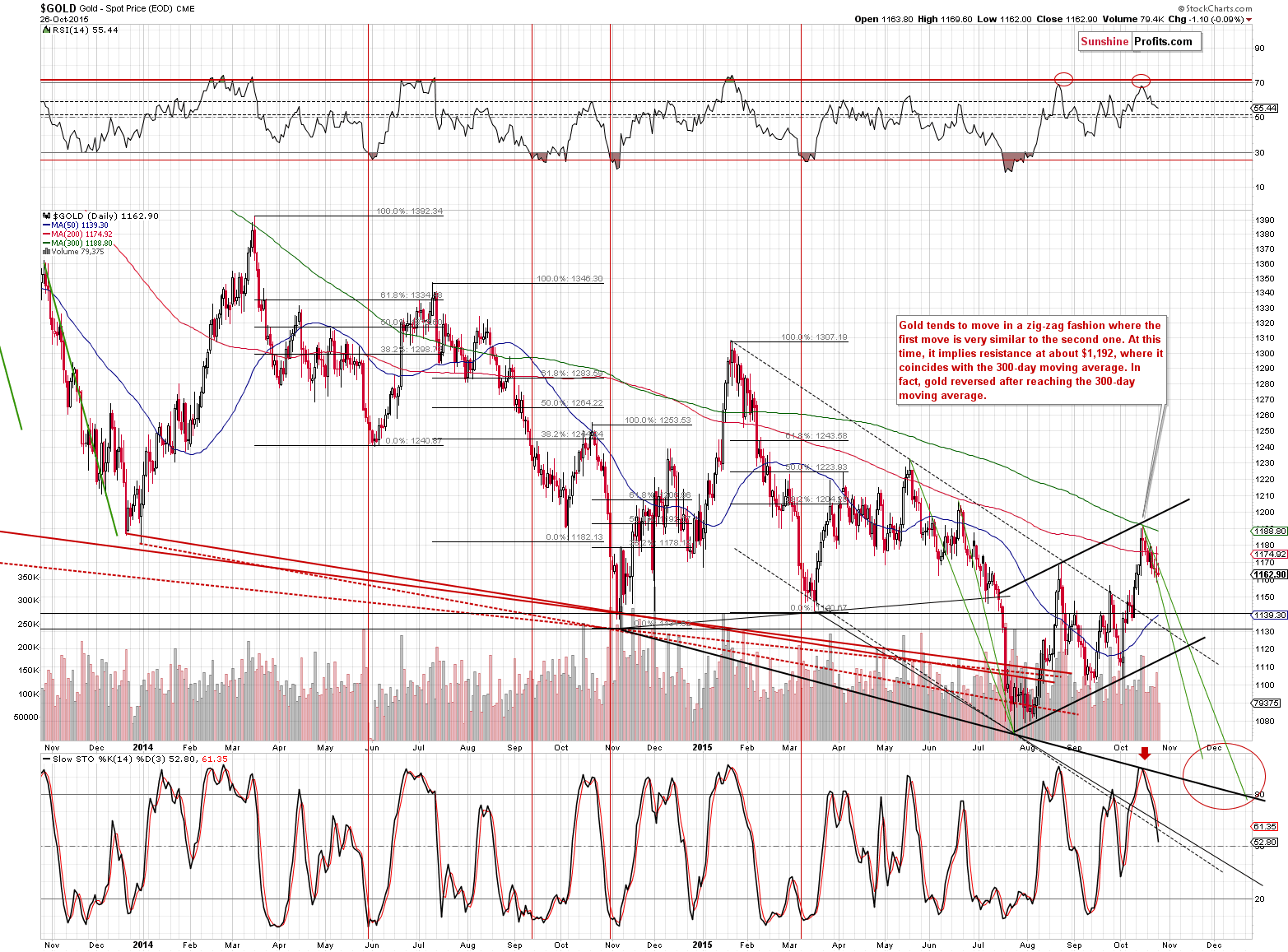Click the 61.8%: 1243.58 Fibonacci label

[816, 436]
